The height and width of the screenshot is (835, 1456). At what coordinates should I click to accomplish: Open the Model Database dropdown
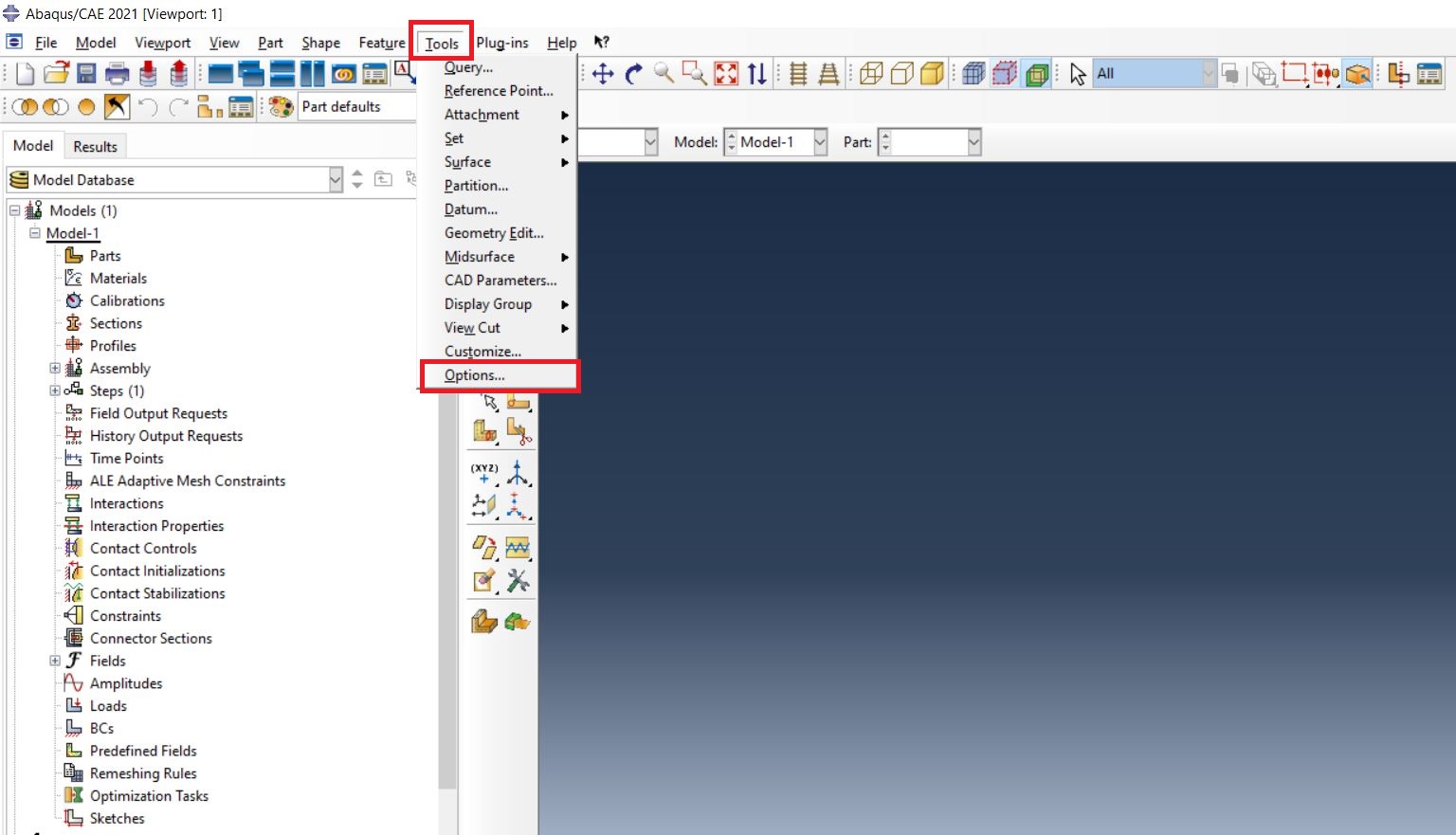[335, 180]
